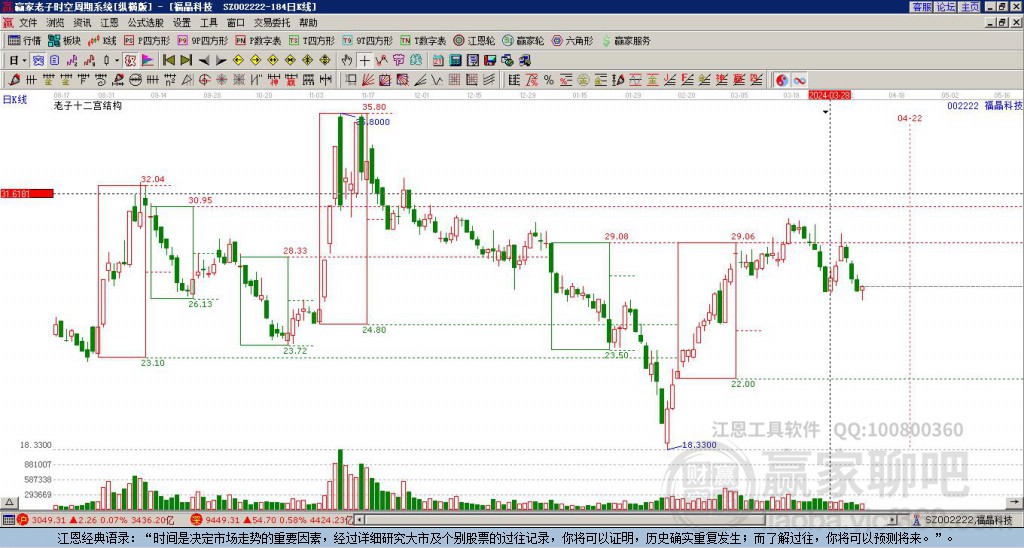
Task: Open the T数字表 time table
Action: (x=423, y=40)
